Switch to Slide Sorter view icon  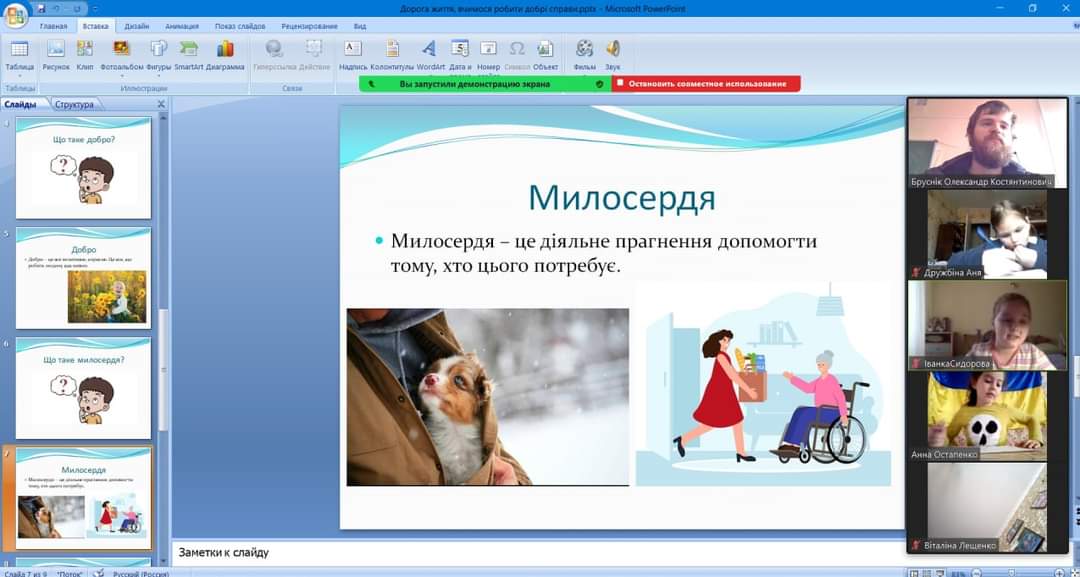tap(927, 573)
